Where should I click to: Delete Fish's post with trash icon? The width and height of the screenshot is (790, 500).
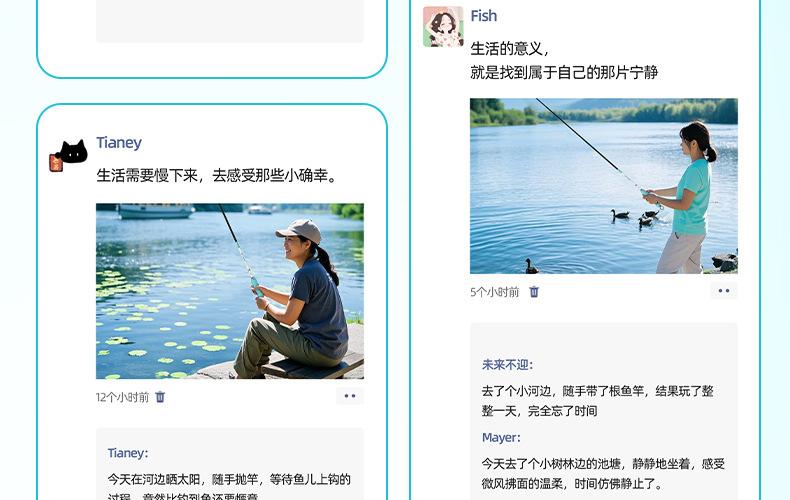click(x=534, y=292)
